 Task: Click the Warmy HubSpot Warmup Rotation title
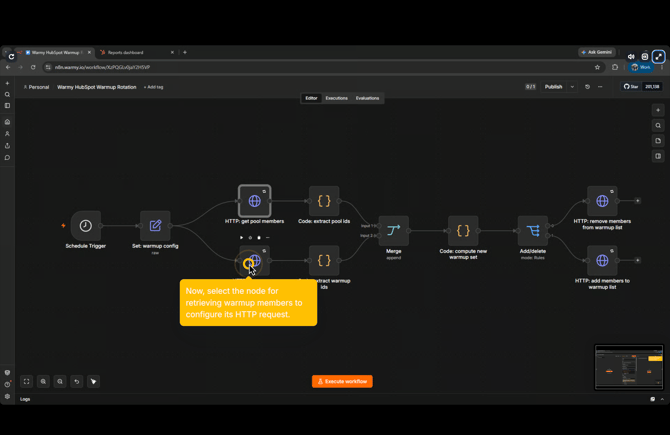coord(97,87)
